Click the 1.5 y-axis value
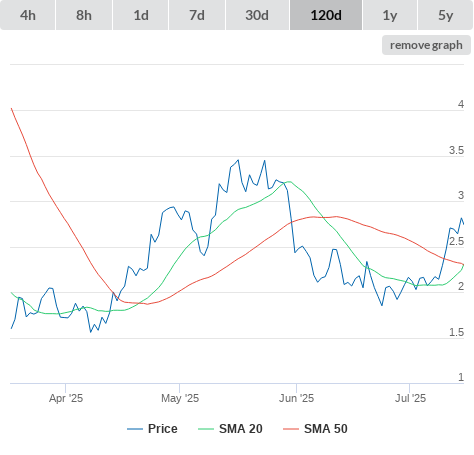 coord(456,332)
